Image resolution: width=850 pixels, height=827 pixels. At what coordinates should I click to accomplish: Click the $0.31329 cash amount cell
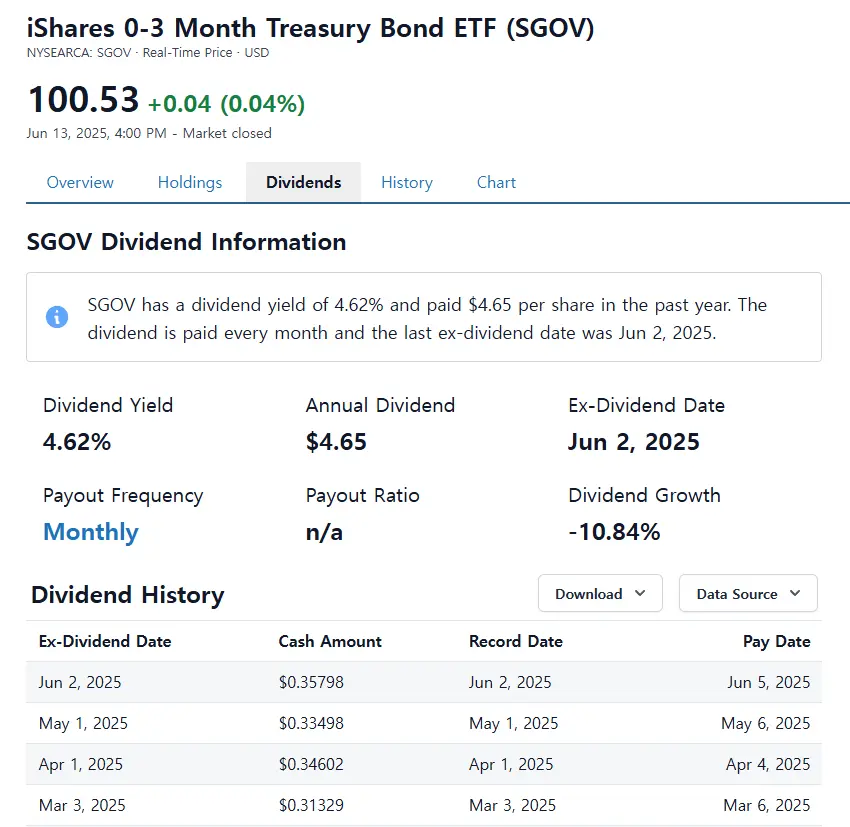tap(311, 805)
